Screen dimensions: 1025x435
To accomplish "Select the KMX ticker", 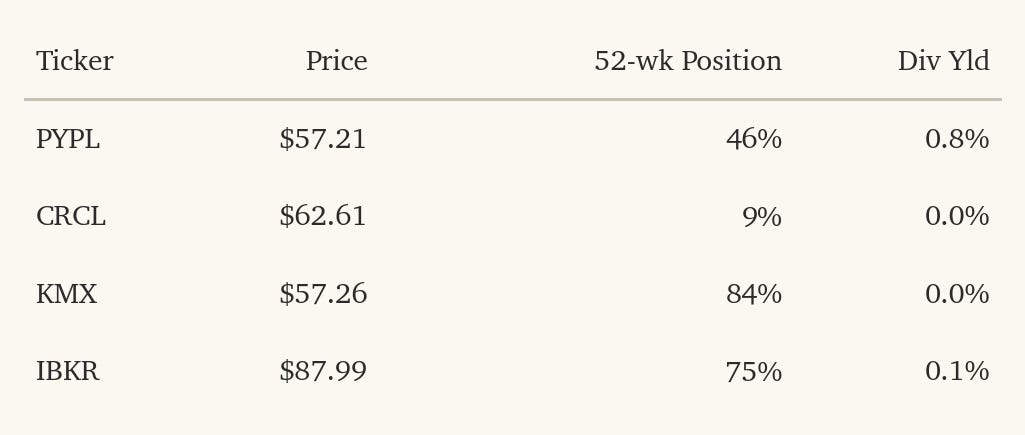I will [x=66, y=294].
